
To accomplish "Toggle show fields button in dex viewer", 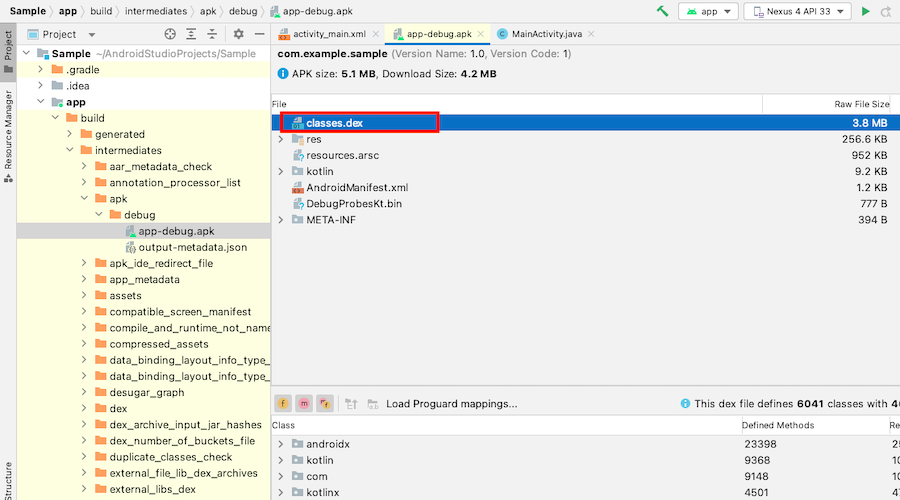I will (x=283, y=404).
